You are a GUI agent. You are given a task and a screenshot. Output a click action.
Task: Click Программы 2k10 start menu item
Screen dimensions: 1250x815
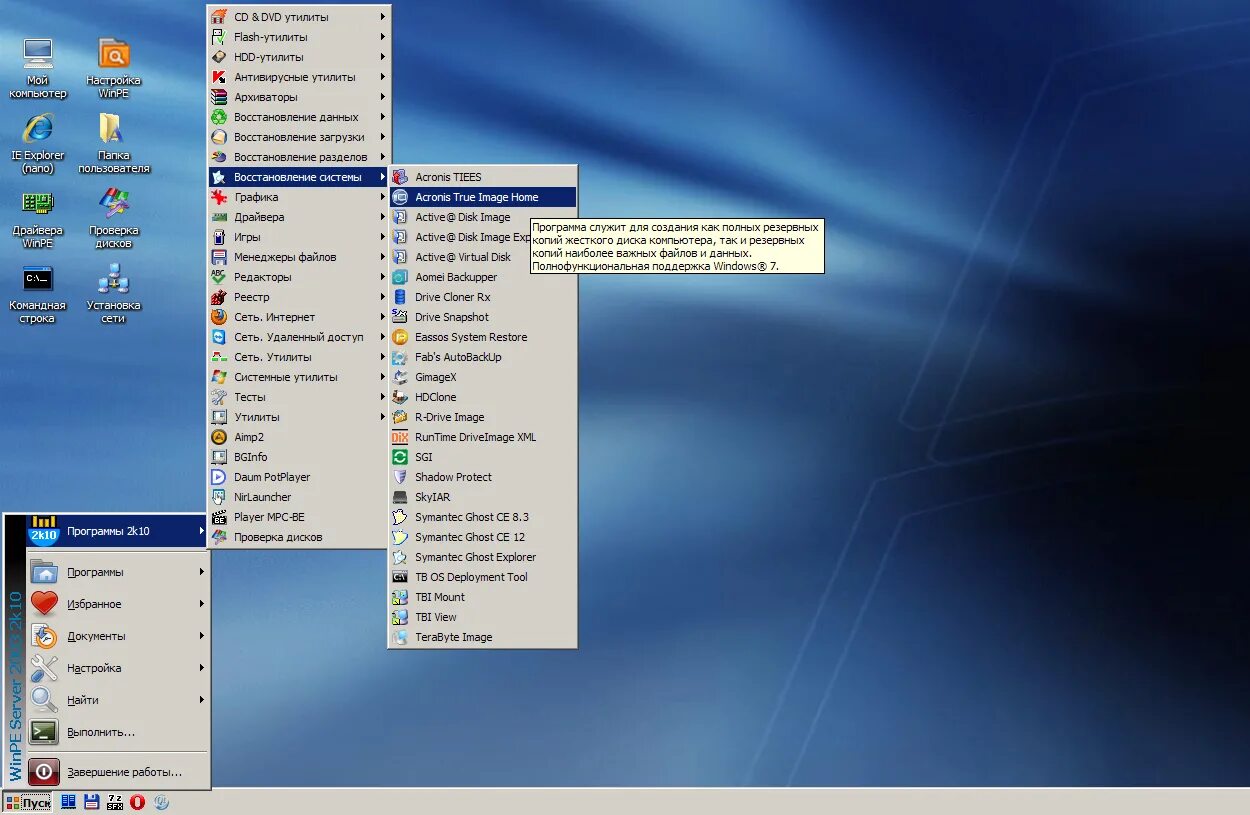[117, 531]
